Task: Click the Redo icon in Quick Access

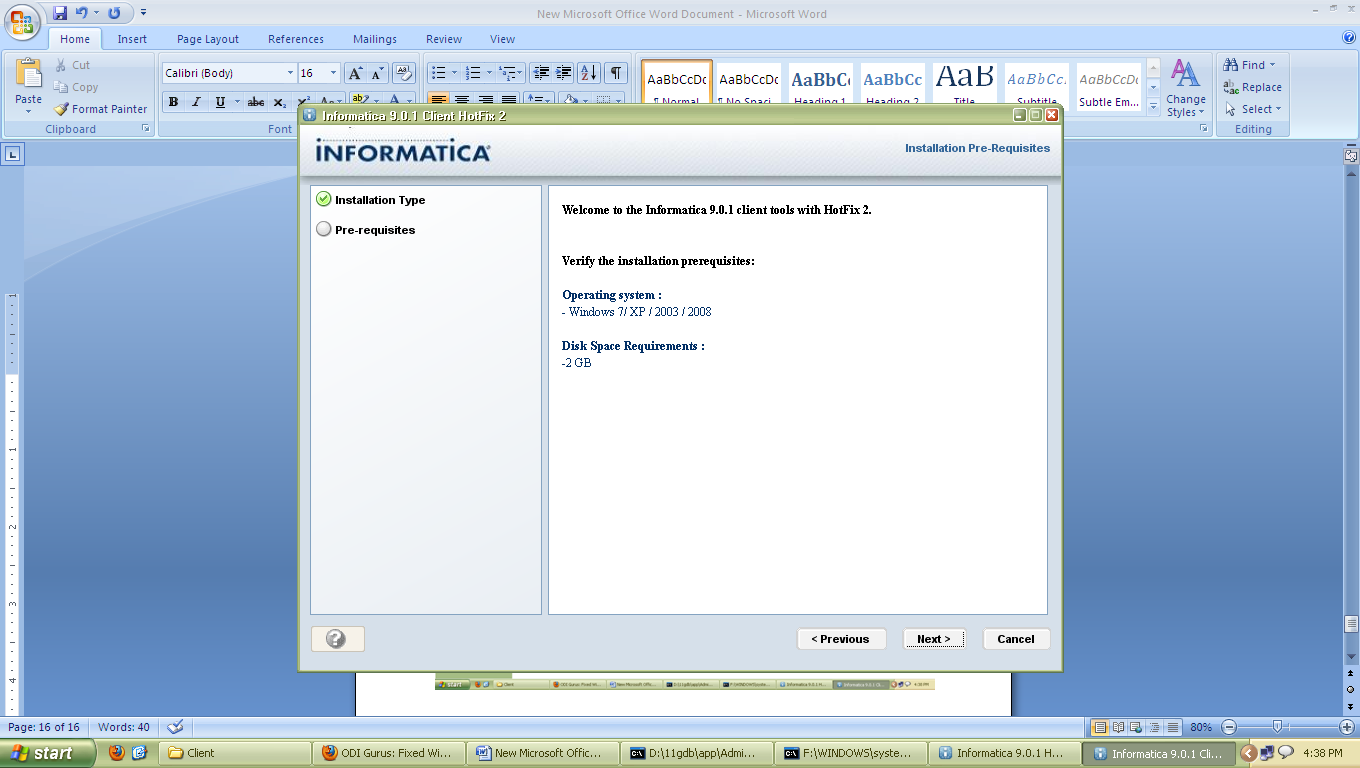Action: [x=114, y=13]
